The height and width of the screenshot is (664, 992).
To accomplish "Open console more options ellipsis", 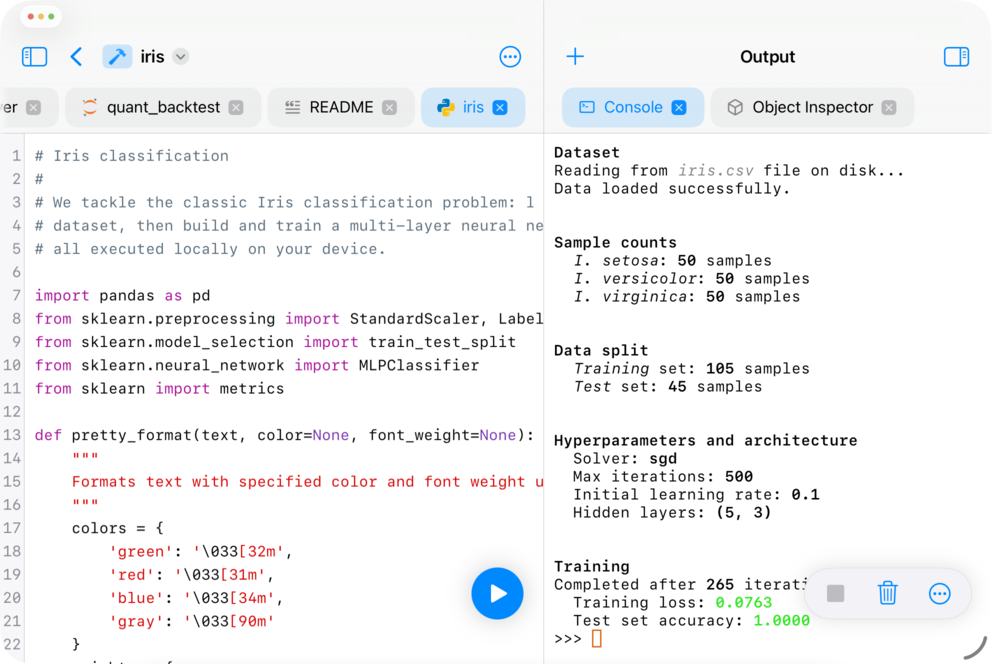I will pyautogui.click(x=939, y=593).
